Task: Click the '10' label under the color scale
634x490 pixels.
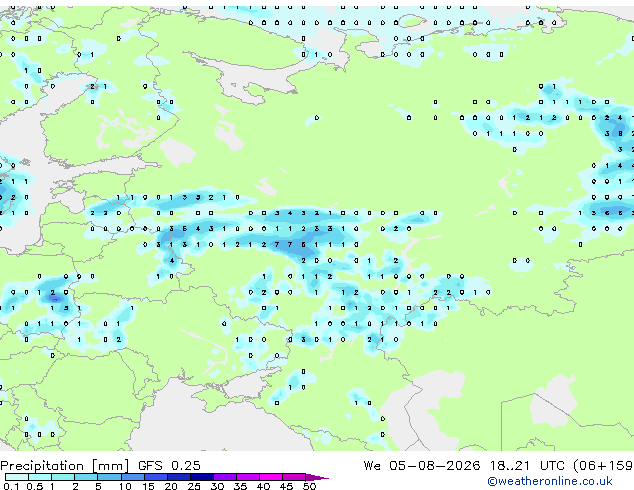Action: pos(125,486)
